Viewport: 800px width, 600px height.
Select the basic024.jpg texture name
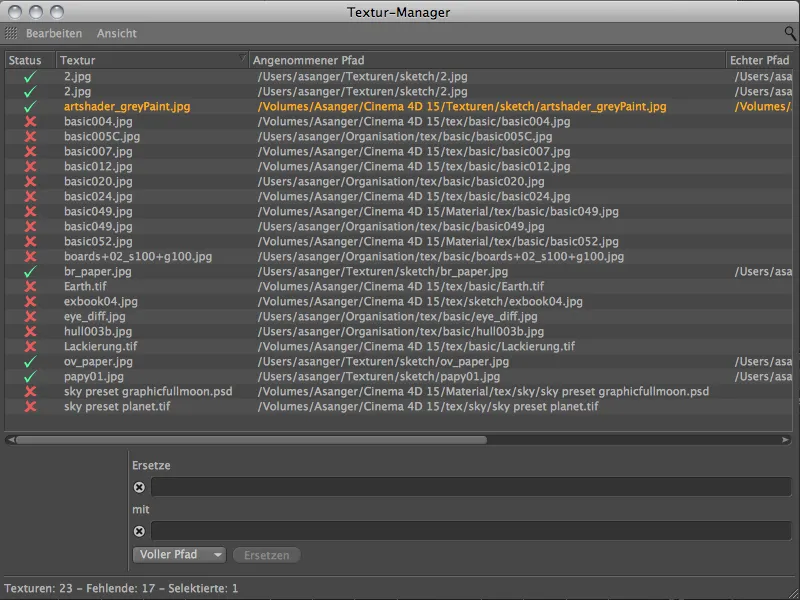pos(98,196)
